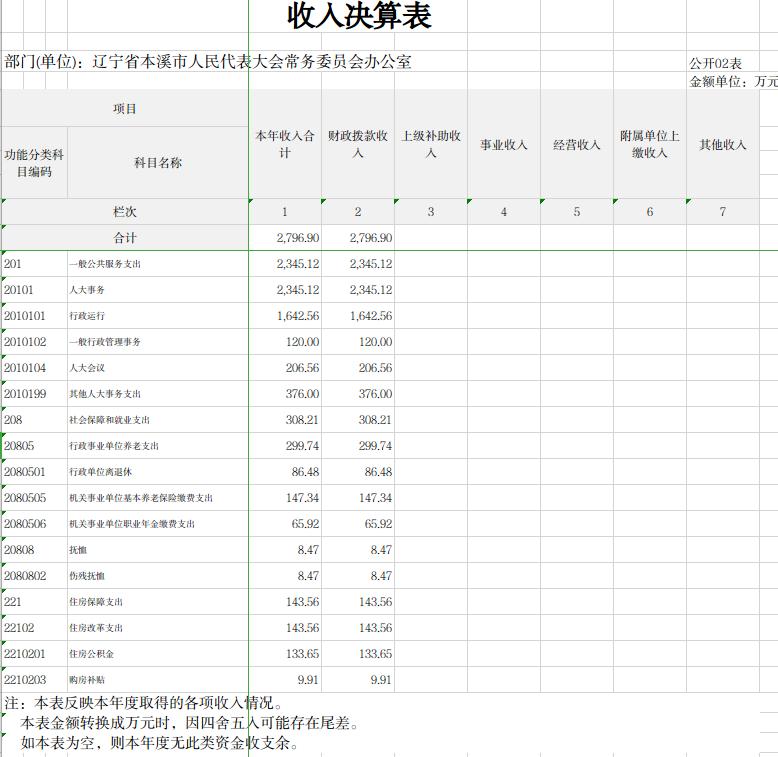Click the 项目 header cell

point(125,109)
